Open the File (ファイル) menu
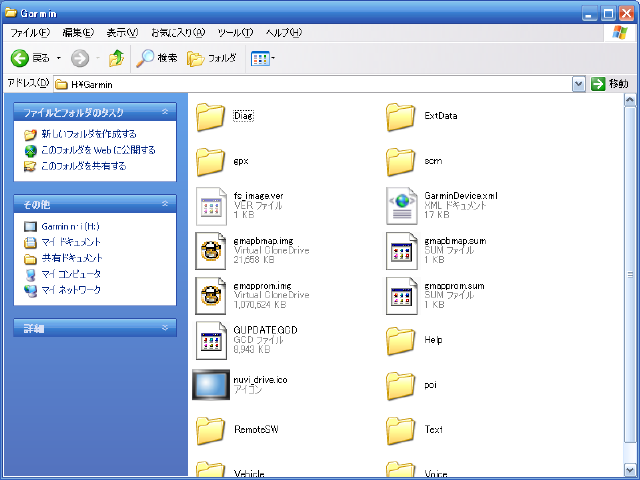Screen dimensions: 640x480 (x=30, y=33)
